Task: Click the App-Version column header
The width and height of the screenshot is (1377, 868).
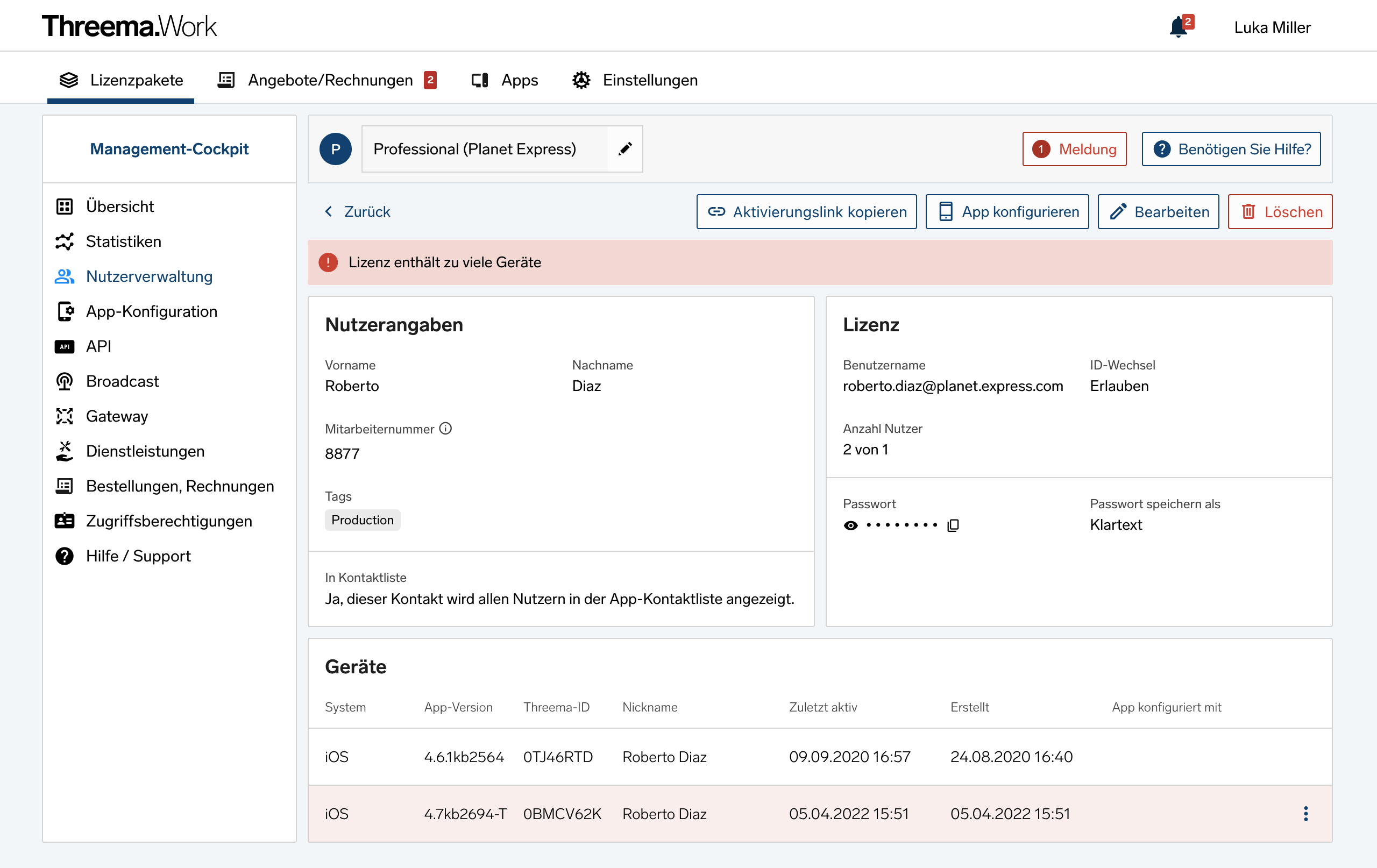Action: (458, 707)
